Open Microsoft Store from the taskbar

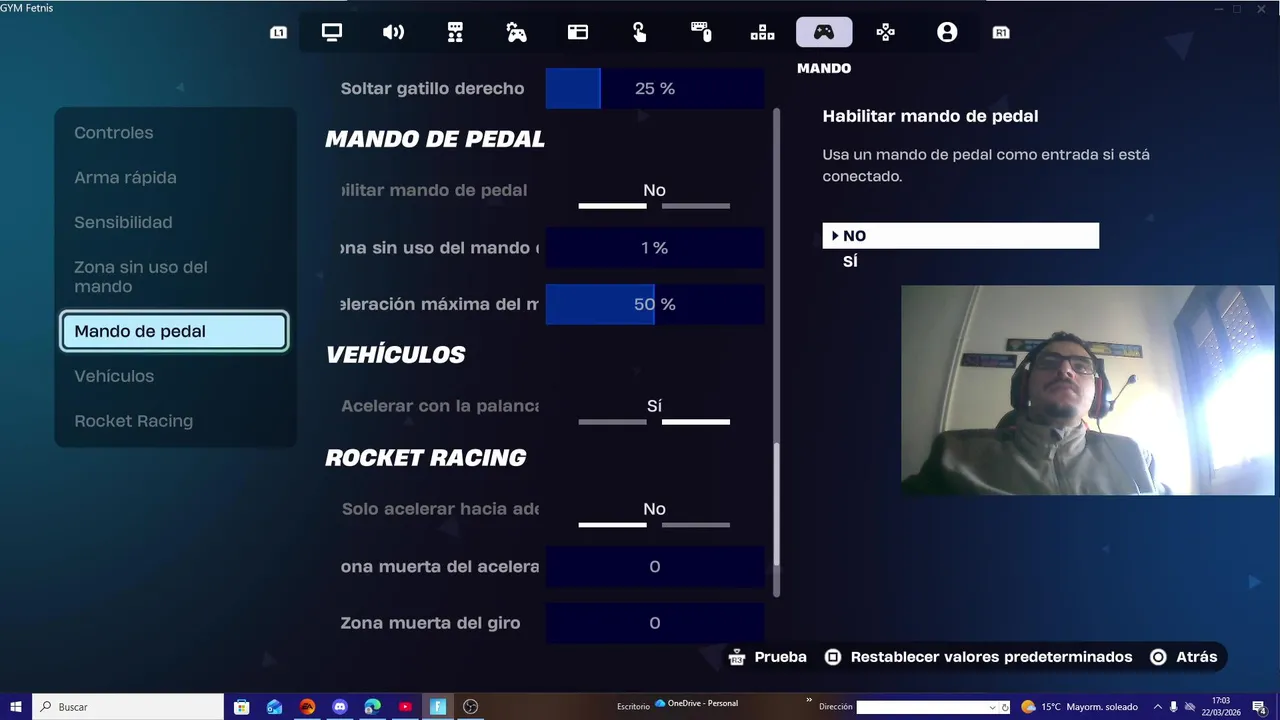click(241, 706)
